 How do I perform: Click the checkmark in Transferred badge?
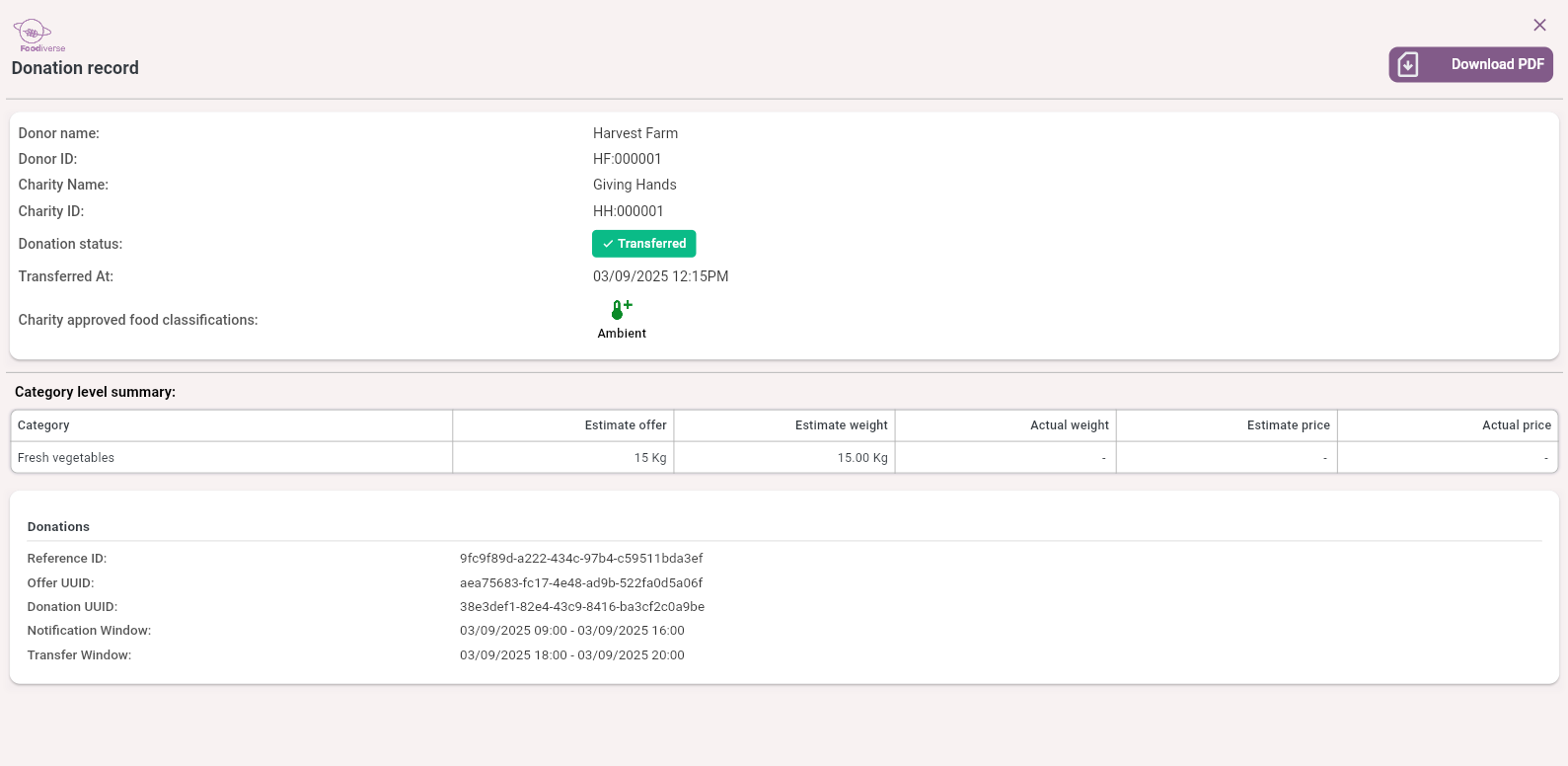(608, 244)
